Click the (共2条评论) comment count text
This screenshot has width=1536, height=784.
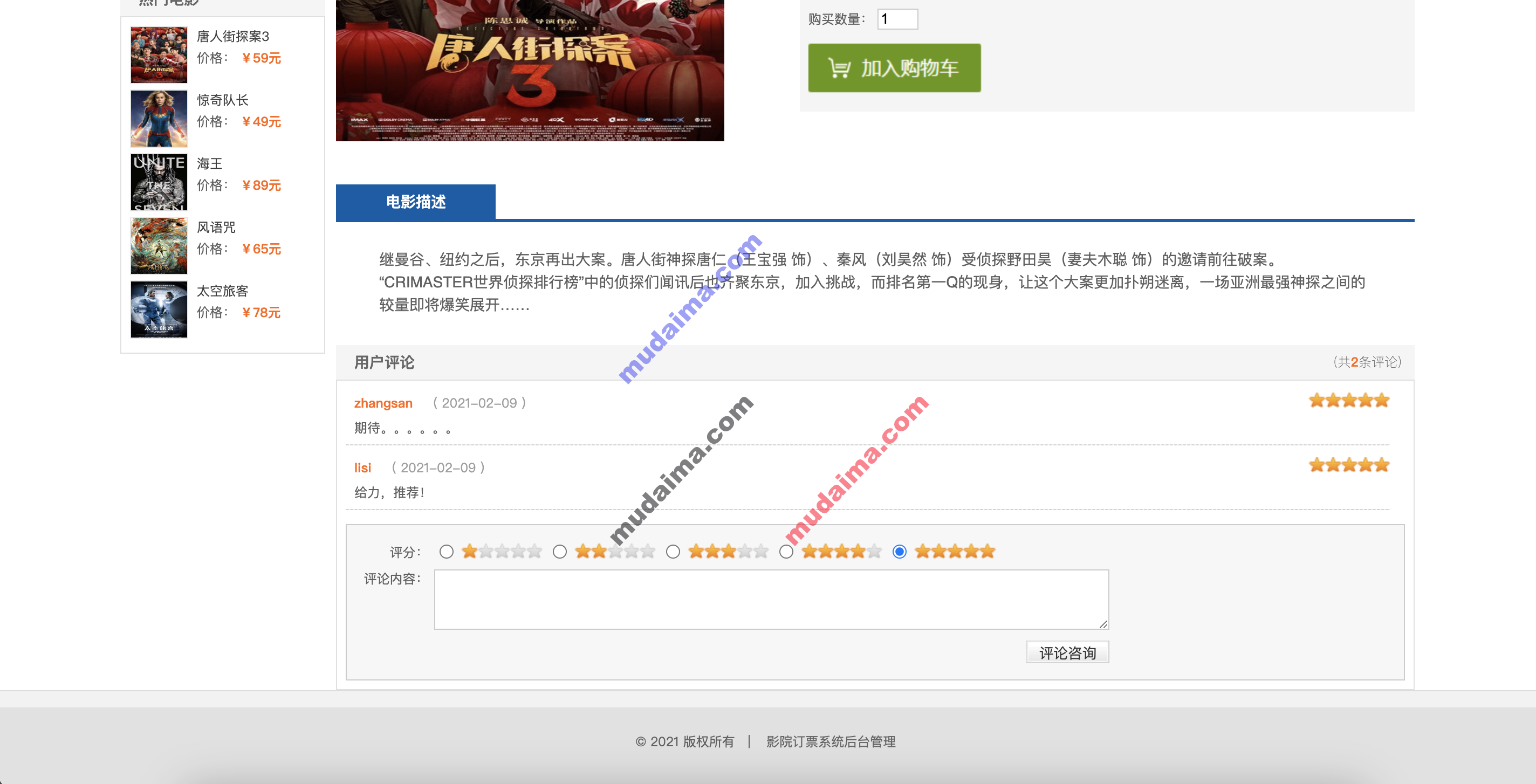coord(1367,362)
